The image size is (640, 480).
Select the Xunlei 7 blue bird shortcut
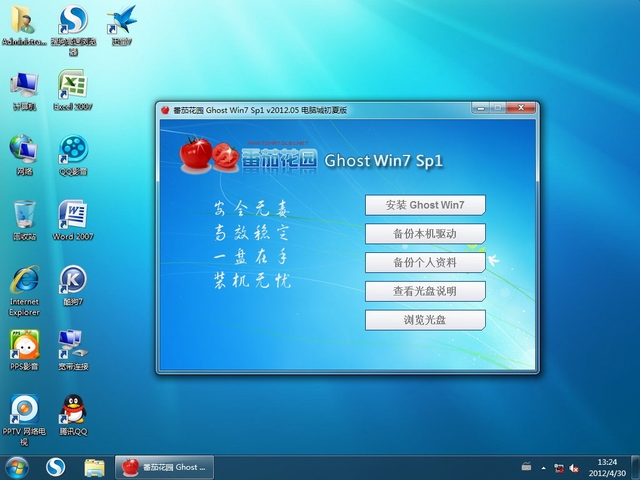pos(122,25)
